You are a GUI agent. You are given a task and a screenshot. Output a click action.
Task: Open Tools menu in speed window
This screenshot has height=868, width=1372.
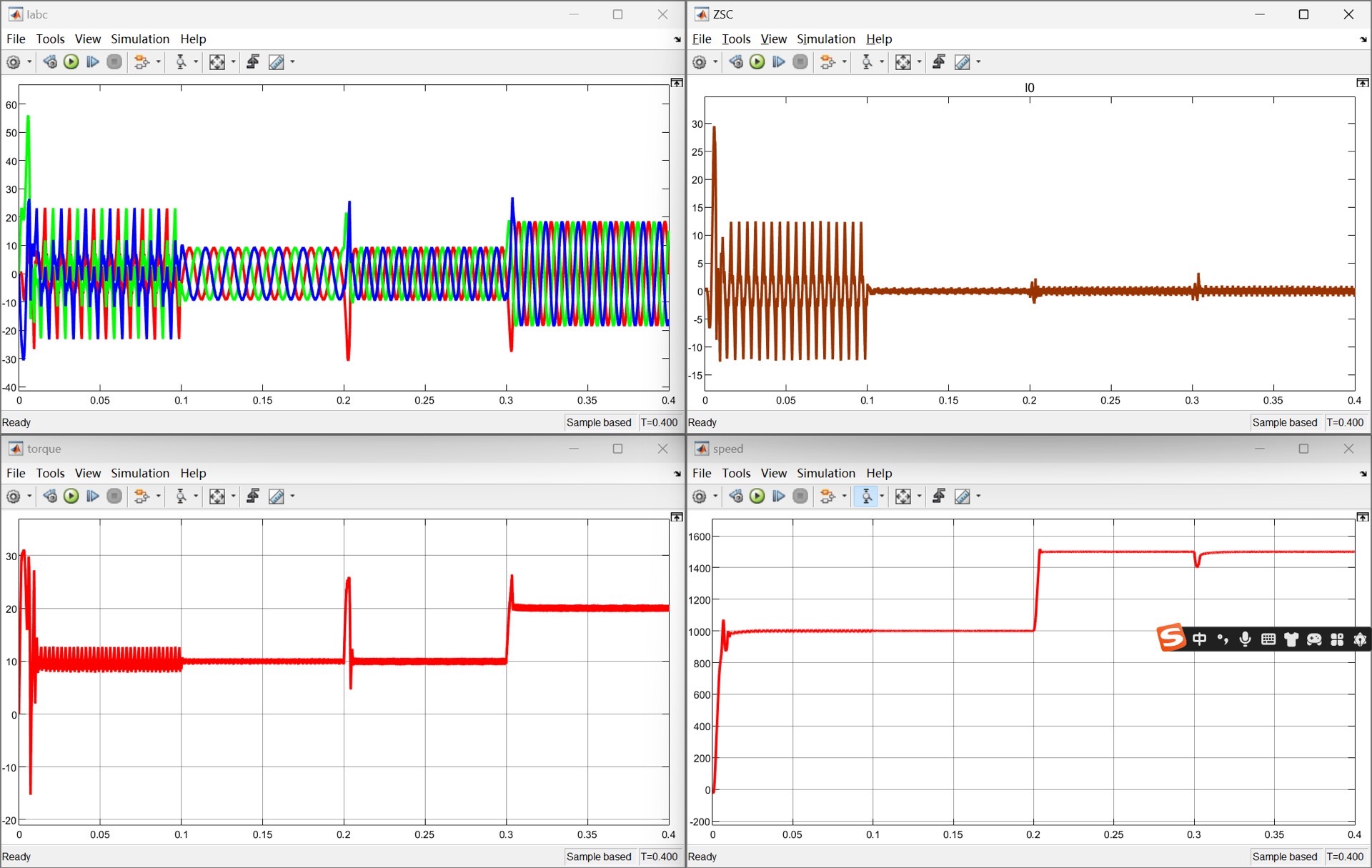pos(736,473)
